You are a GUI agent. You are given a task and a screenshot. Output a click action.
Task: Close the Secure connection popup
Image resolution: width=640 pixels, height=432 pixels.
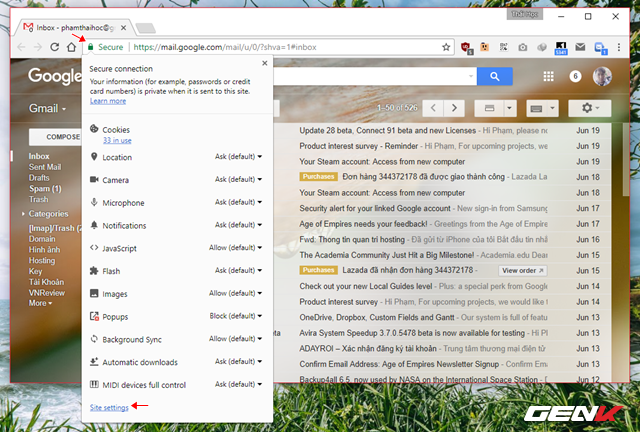tap(264, 63)
